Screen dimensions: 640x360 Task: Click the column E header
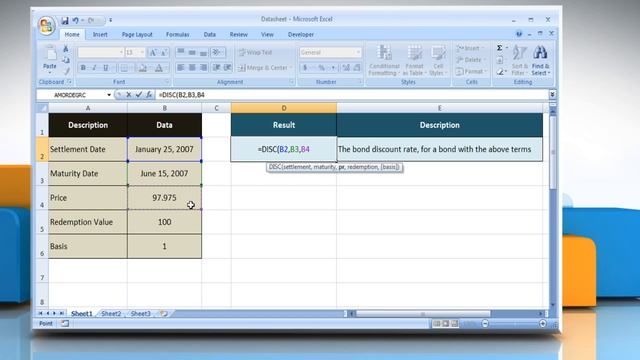tap(440, 108)
